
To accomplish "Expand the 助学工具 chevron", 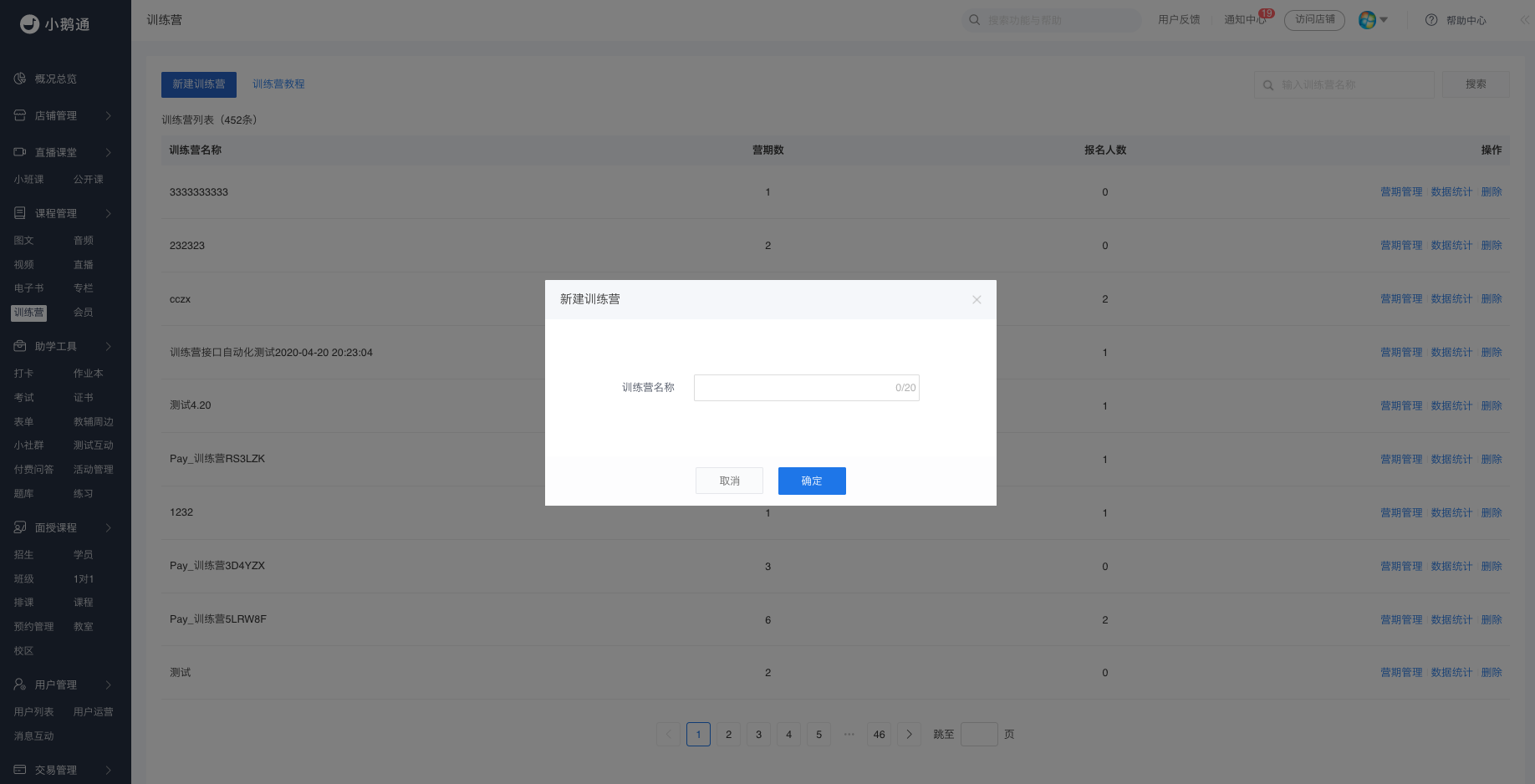I will click(109, 346).
